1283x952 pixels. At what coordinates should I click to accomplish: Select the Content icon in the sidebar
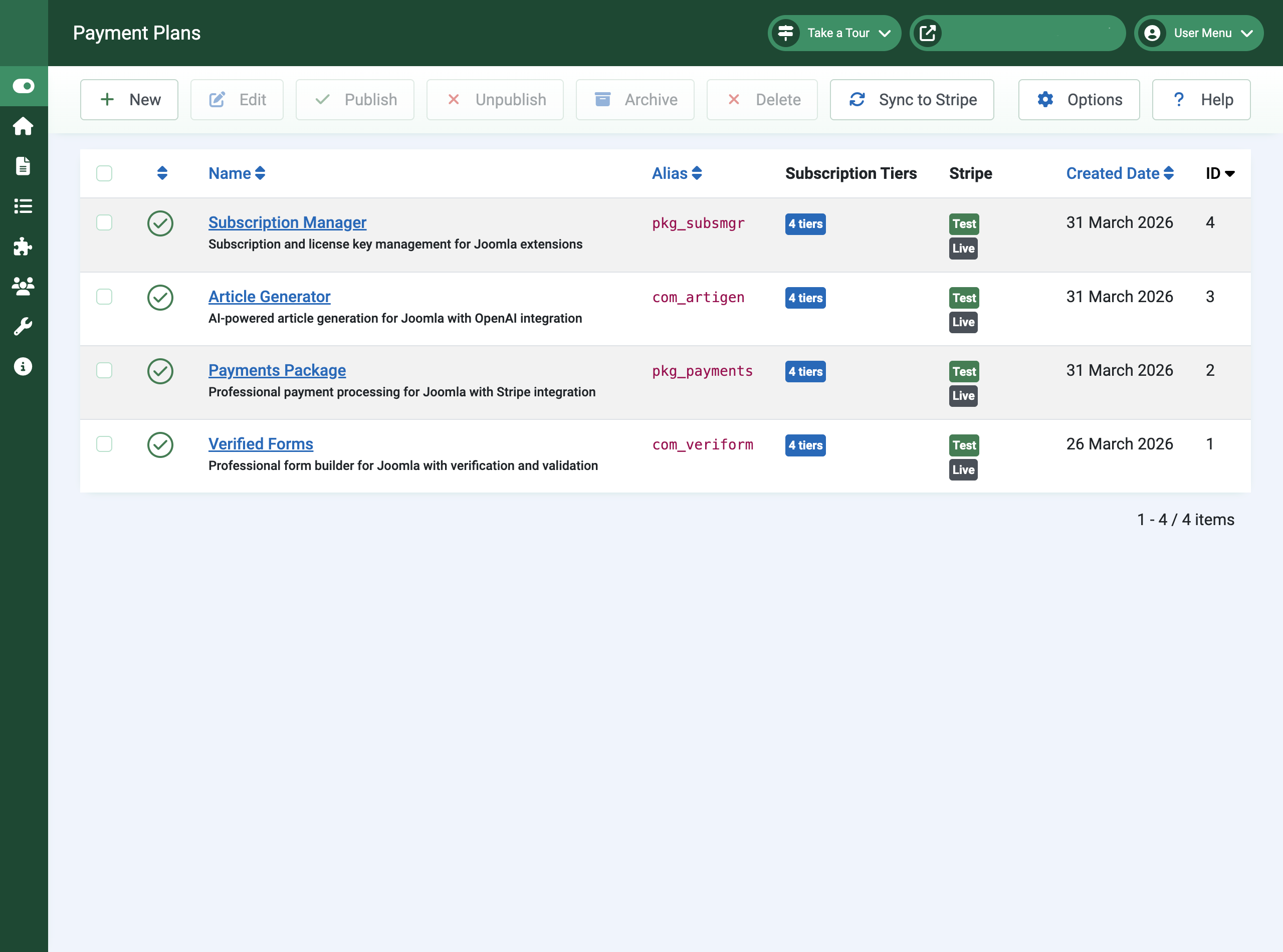(x=24, y=166)
